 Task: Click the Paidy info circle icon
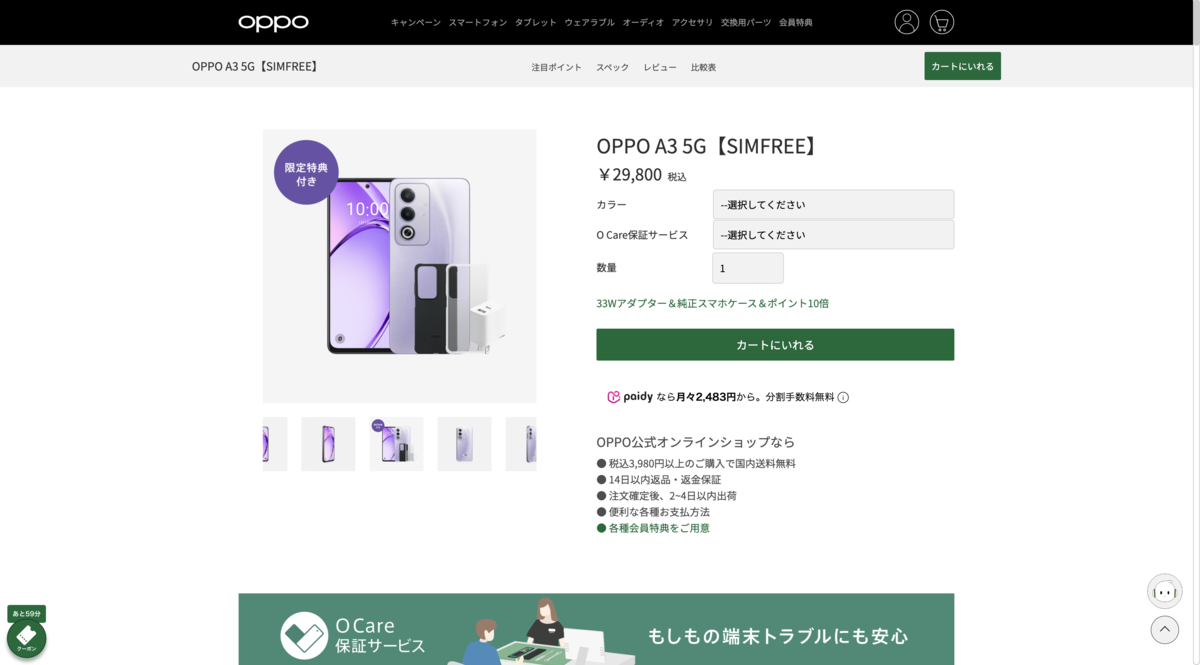[x=843, y=397]
